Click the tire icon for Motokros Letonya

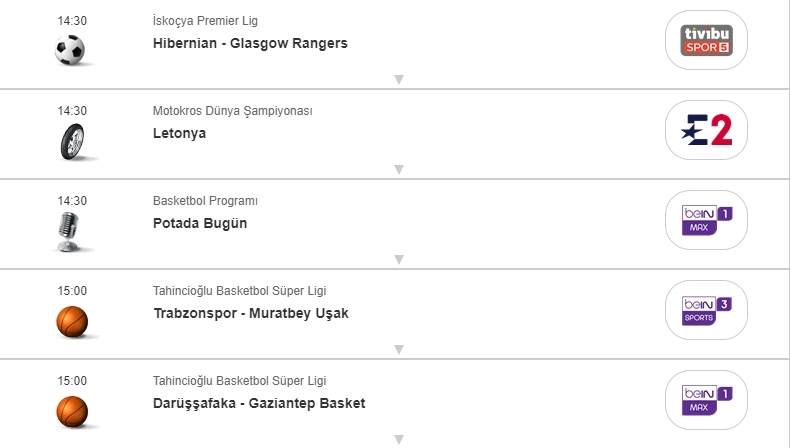point(71,141)
